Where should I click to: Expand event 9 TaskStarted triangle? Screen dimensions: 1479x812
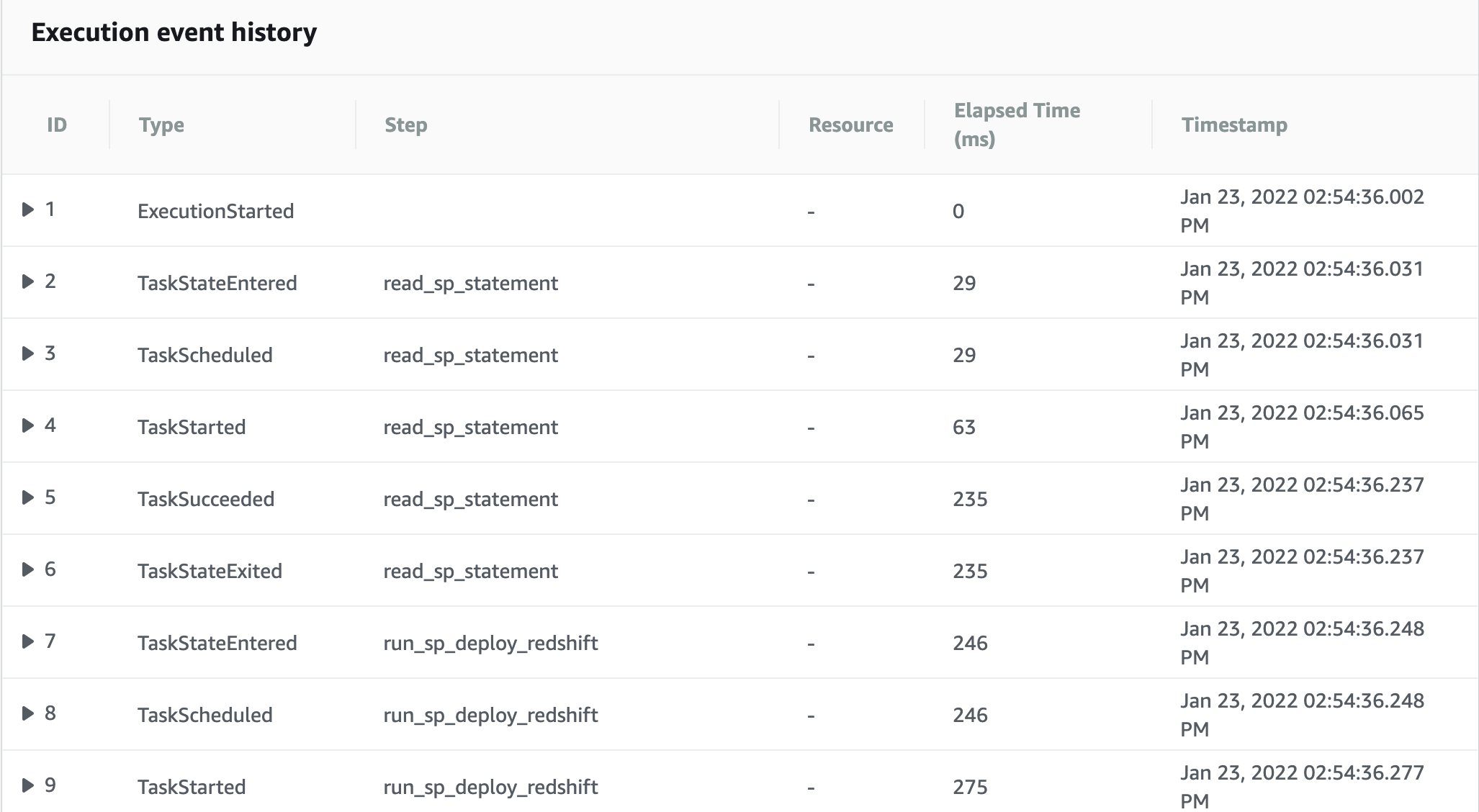[x=28, y=785]
